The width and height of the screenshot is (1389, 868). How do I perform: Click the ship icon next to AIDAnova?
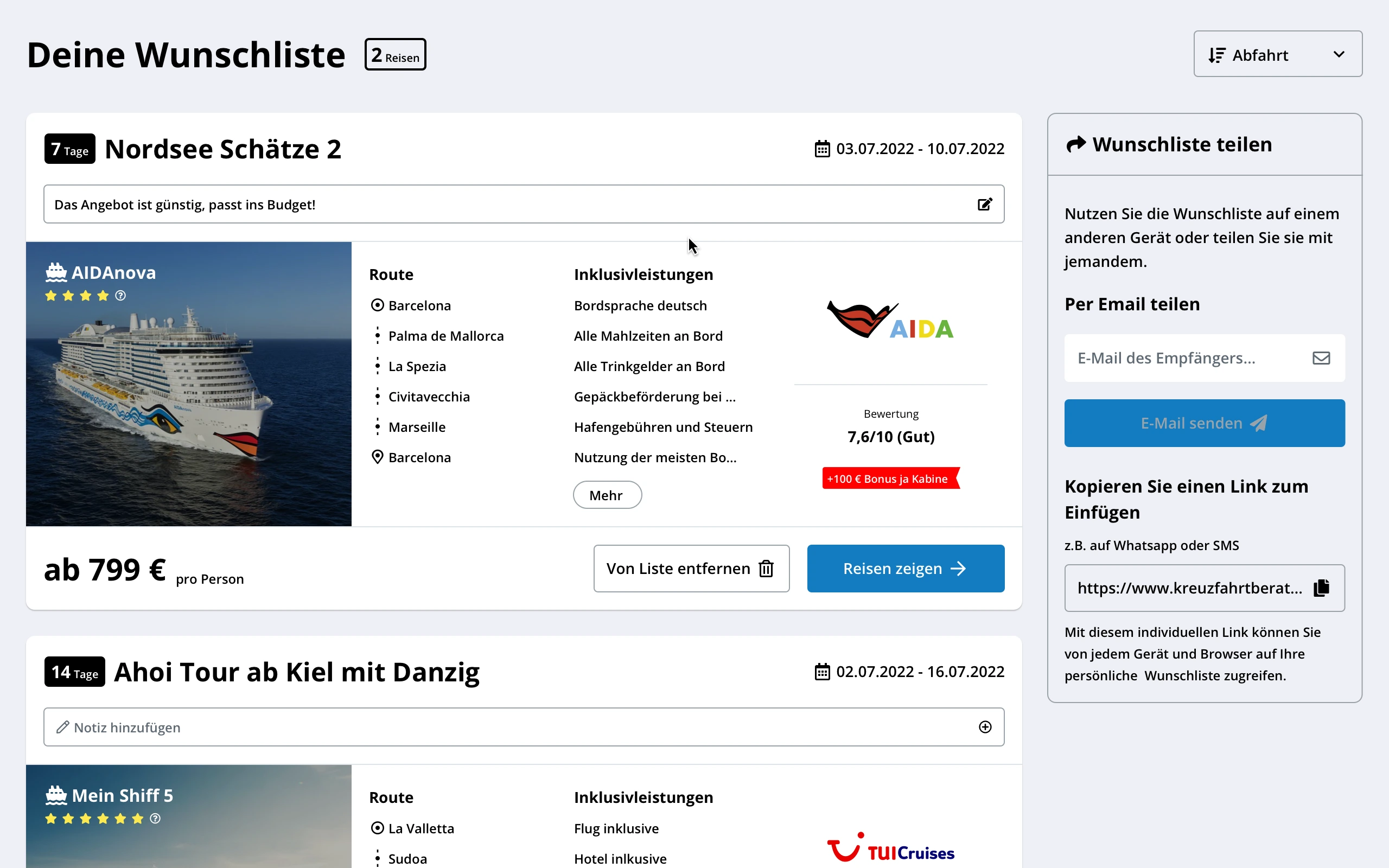click(x=56, y=272)
